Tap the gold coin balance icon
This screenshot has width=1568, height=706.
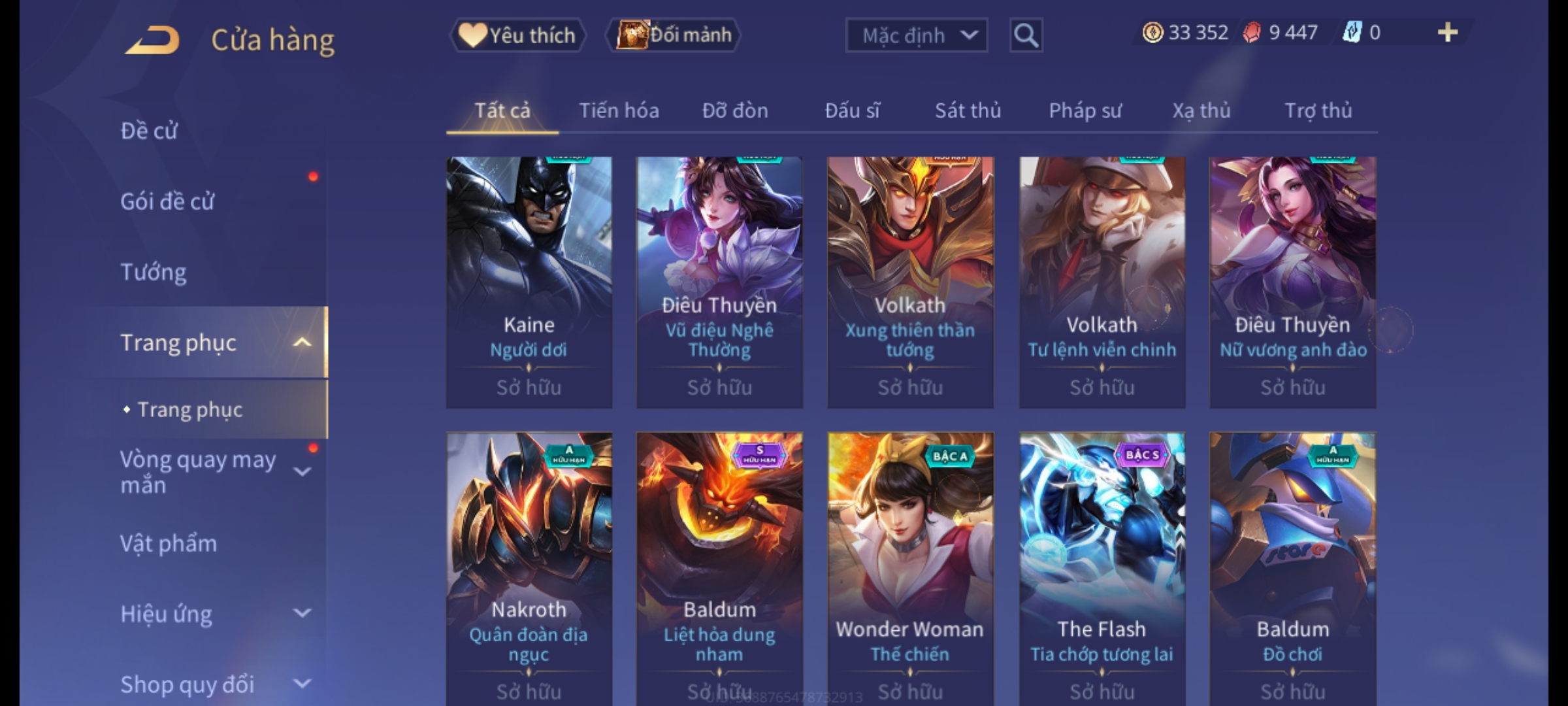(1152, 32)
